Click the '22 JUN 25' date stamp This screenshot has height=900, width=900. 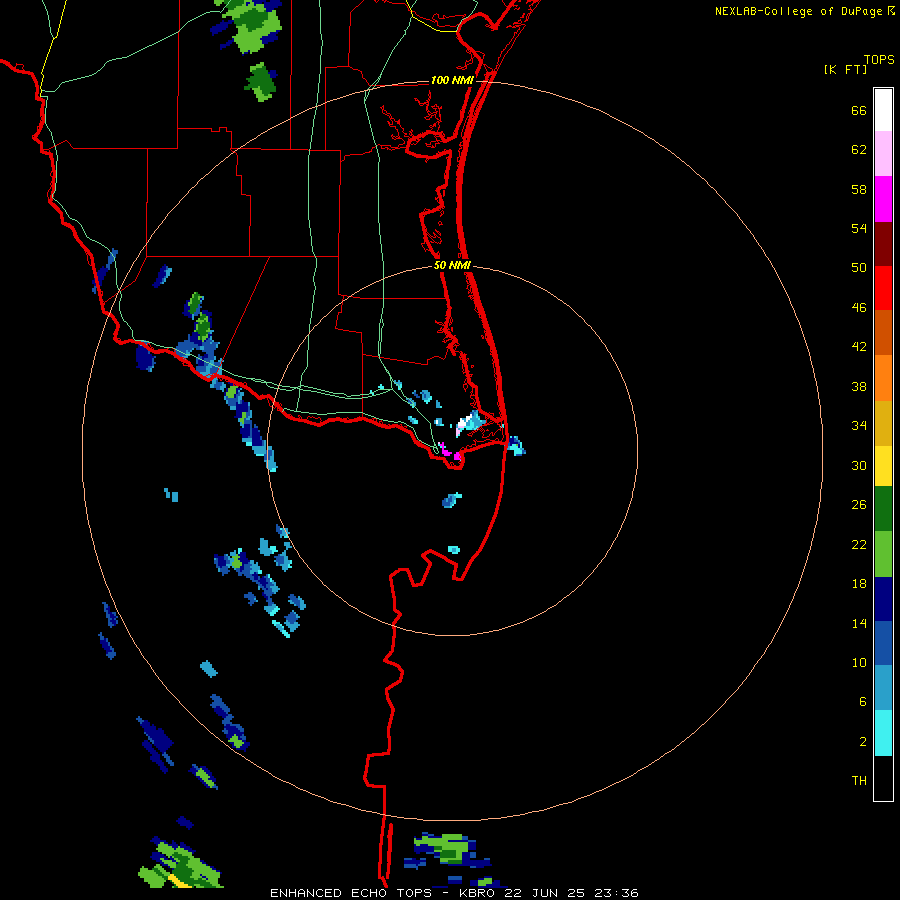click(544, 893)
